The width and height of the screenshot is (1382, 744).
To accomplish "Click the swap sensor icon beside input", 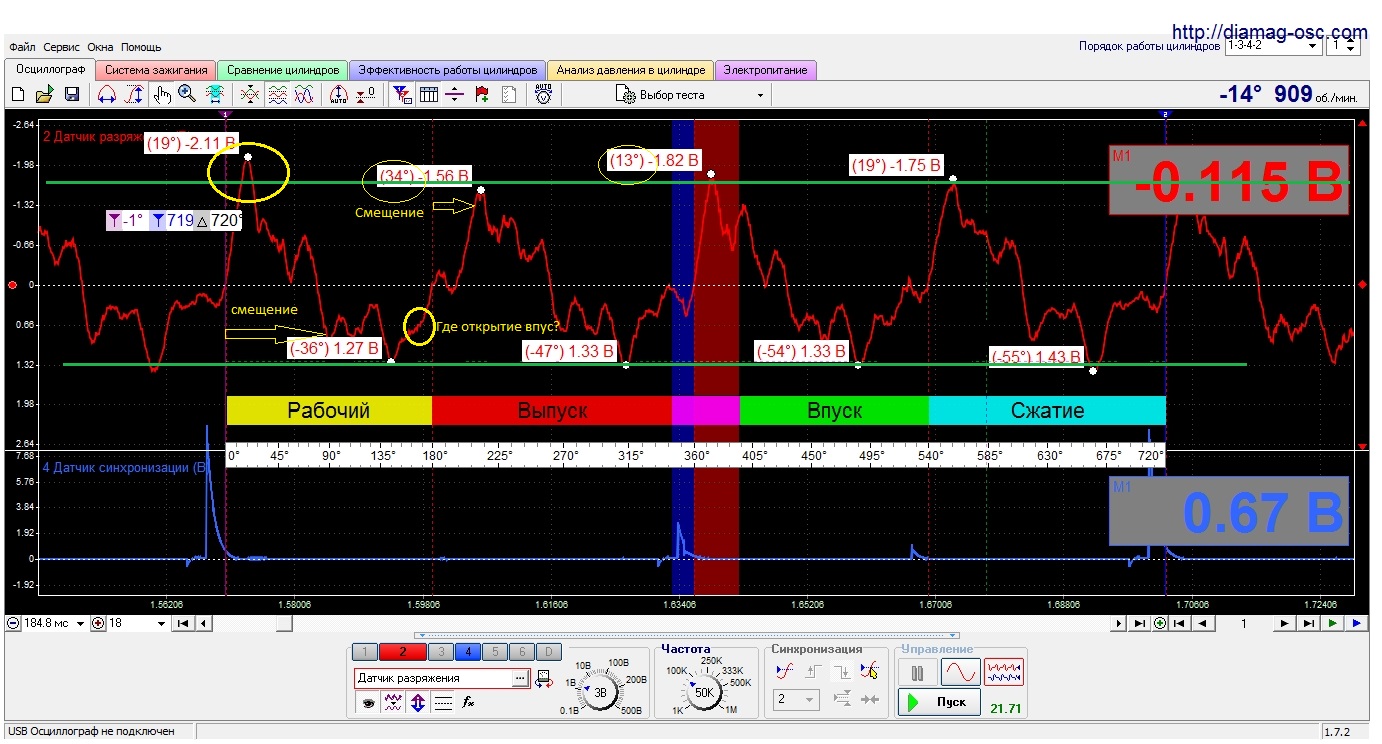I will [x=544, y=678].
